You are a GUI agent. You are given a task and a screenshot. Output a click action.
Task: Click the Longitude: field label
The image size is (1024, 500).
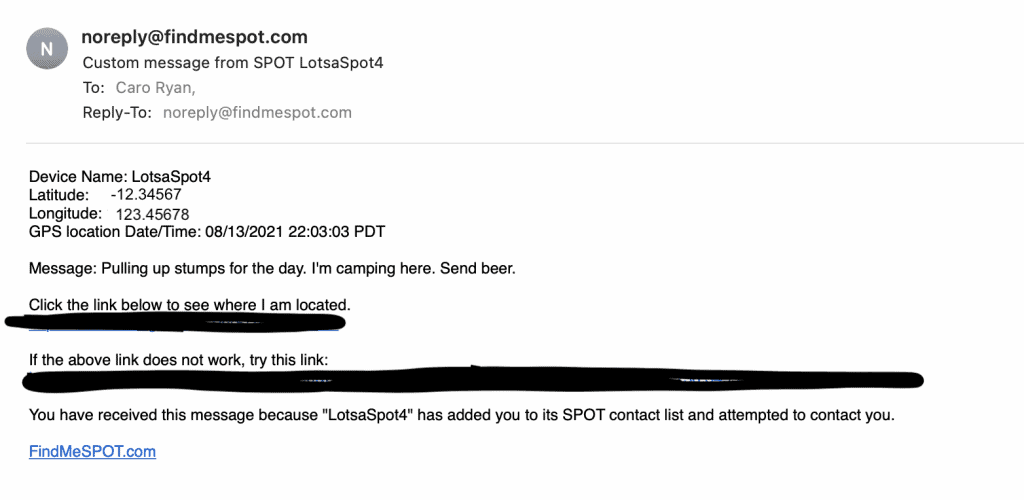pos(65,213)
